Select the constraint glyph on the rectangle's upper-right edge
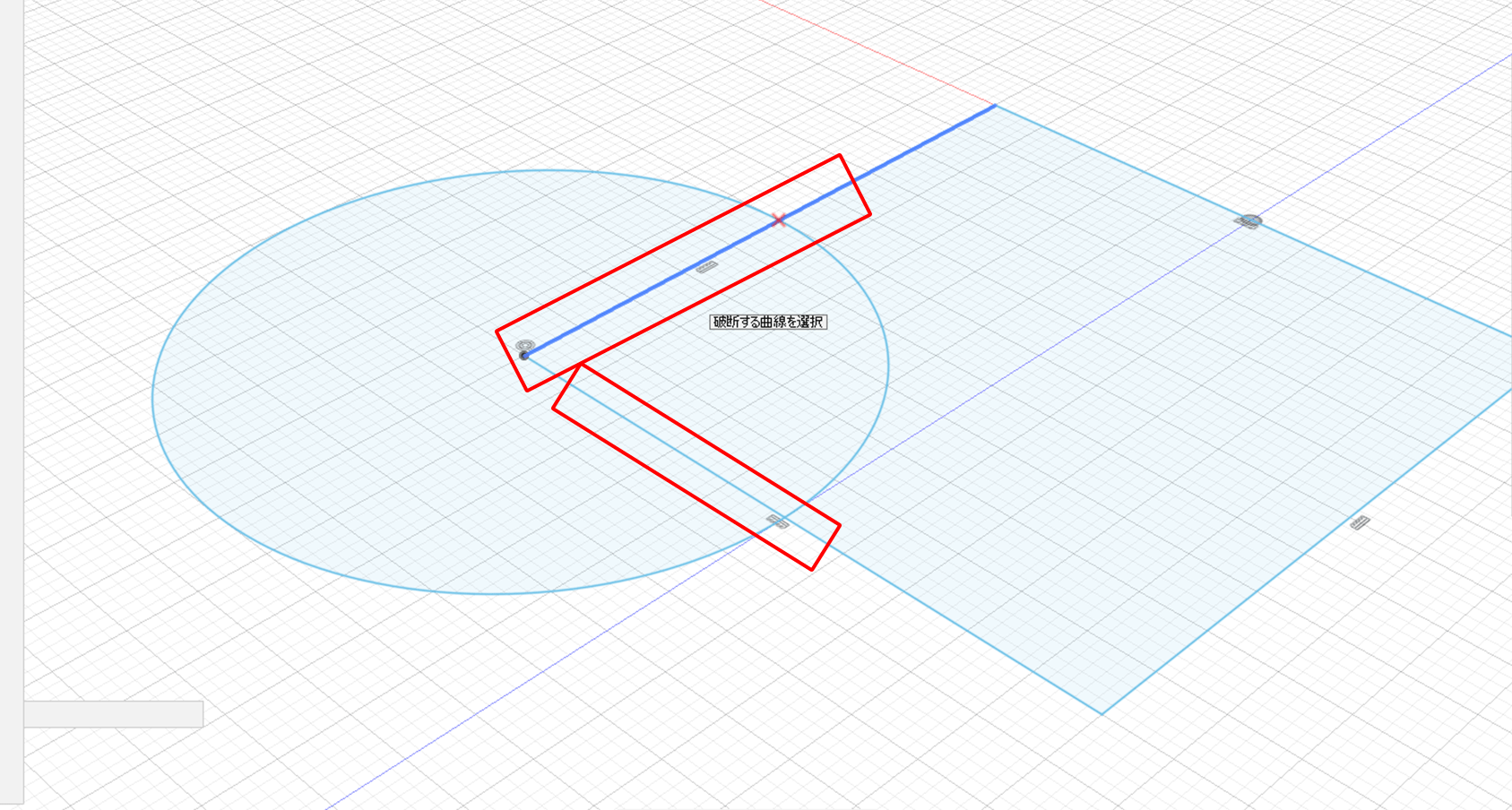Screen dimensions: 1512x810 [x=1248, y=221]
